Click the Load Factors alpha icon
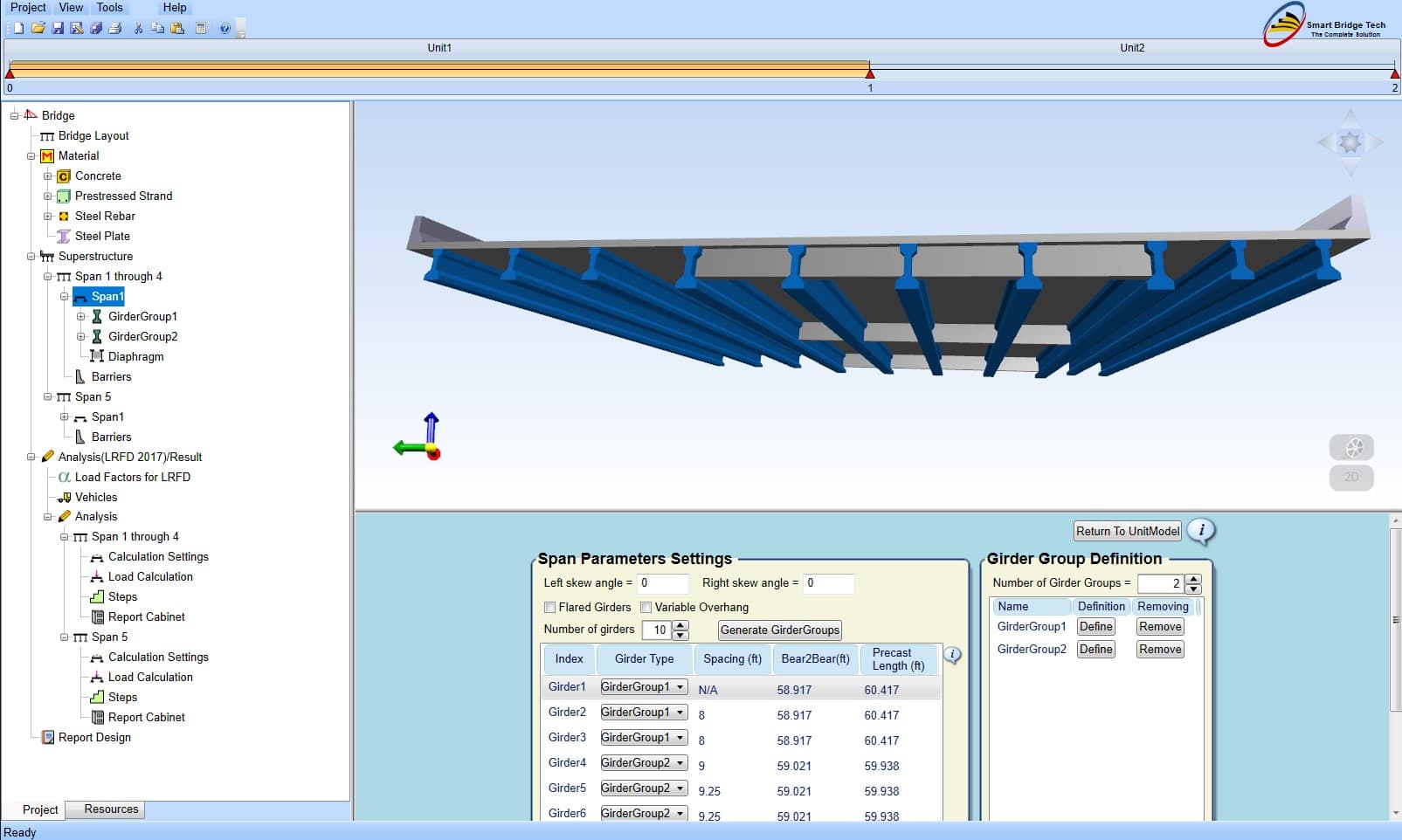This screenshot has width=1402, height=840. tap(64, 478)
